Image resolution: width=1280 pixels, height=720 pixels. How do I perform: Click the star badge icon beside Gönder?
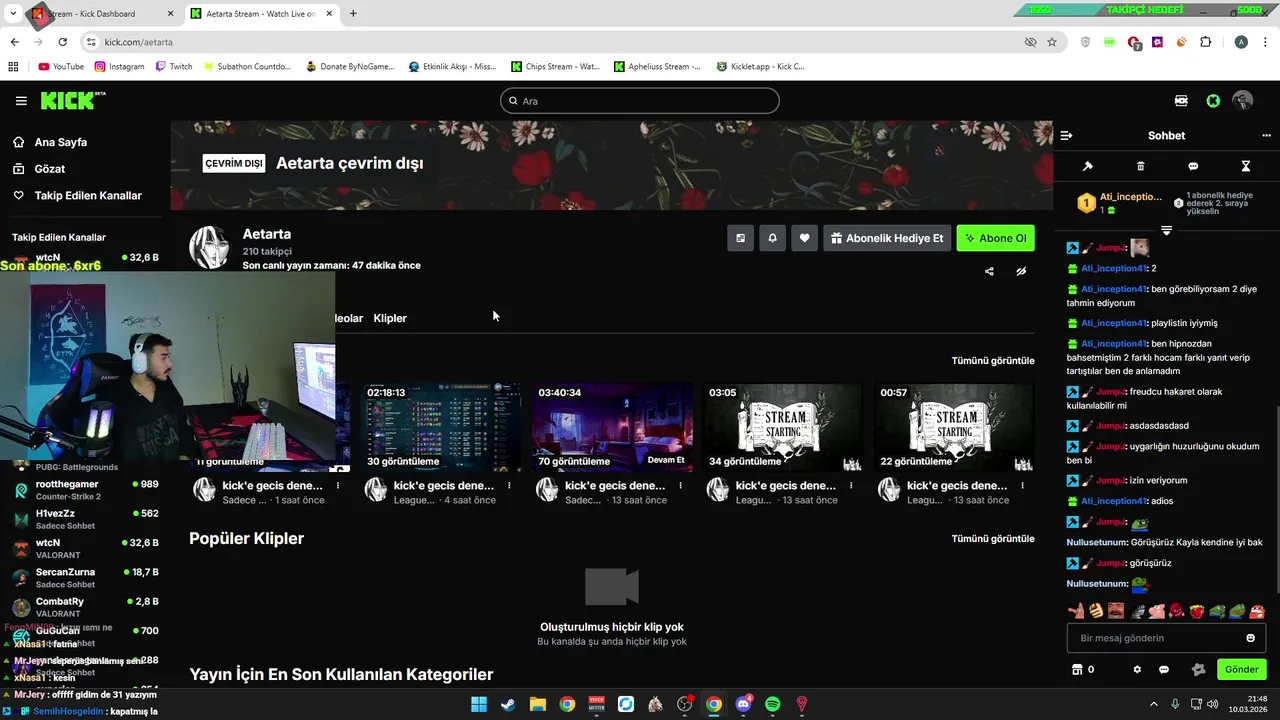(x=1198, y=669)
